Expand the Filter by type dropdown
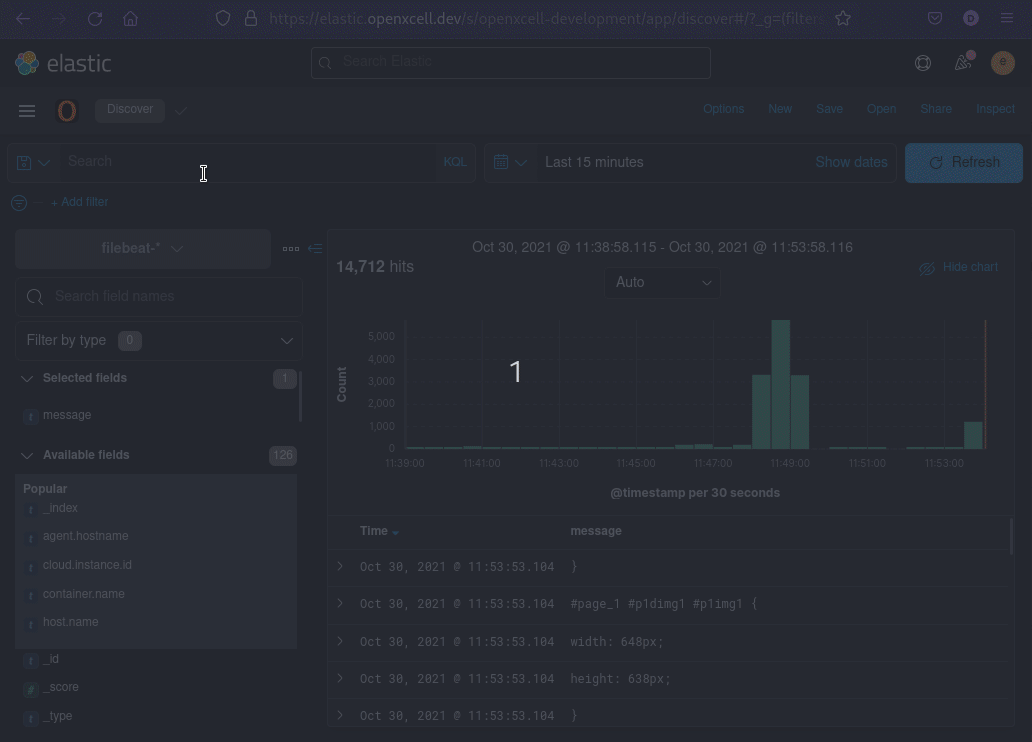The width and height of the screenshot is (1032, 742). tap(158, 340)
